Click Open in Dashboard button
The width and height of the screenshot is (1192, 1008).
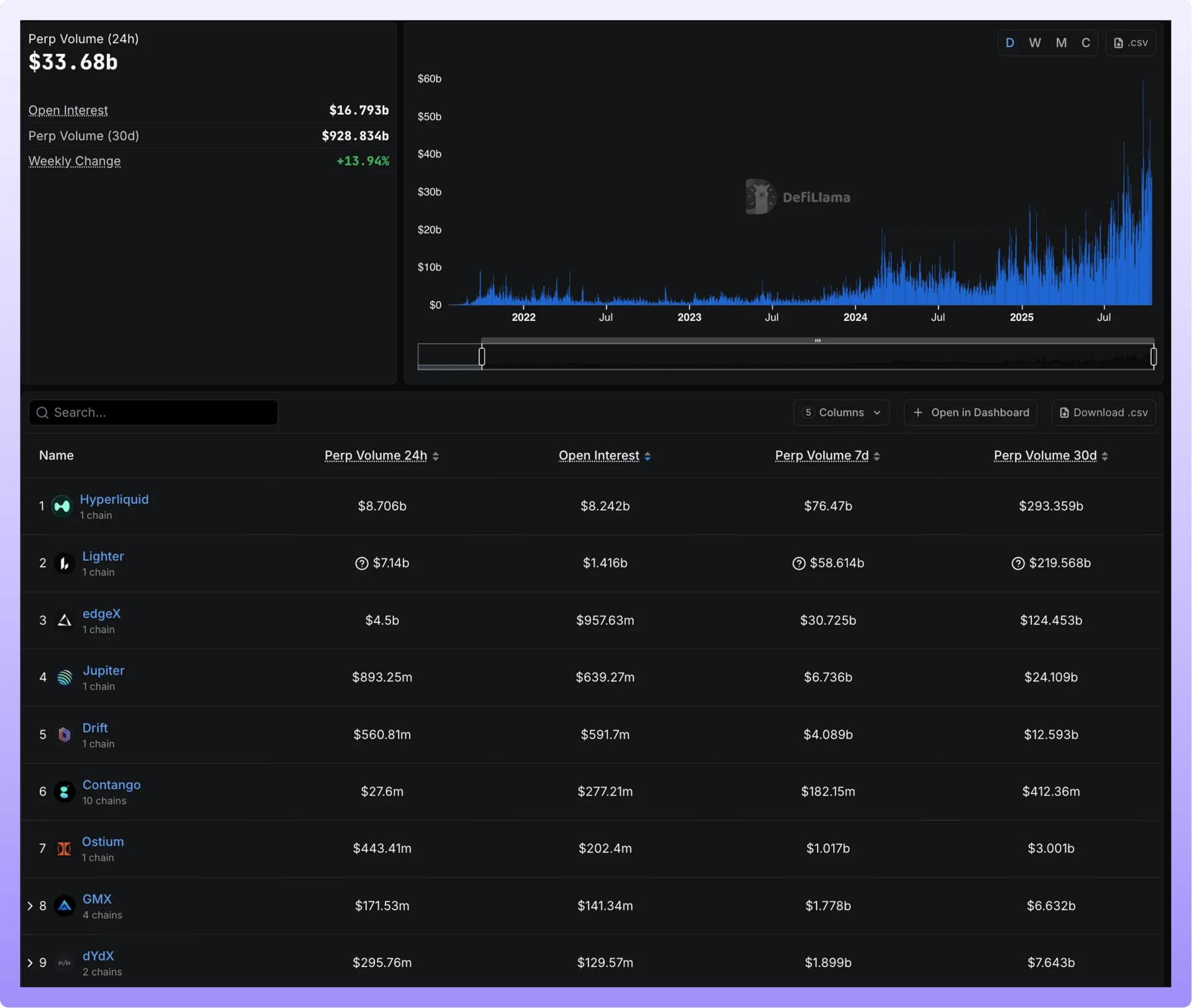click(970, 413)
